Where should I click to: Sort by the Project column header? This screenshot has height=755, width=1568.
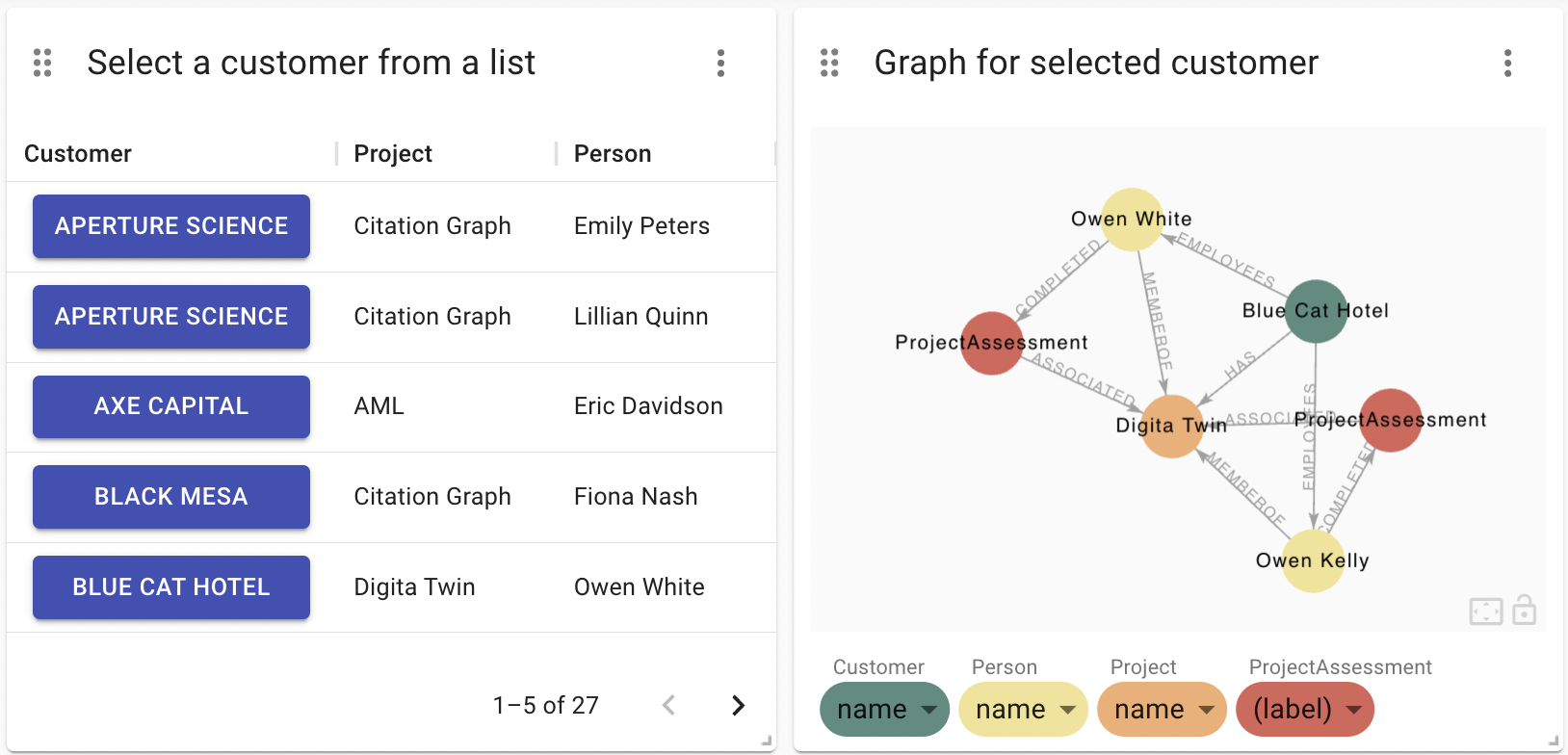pyautogui.click(x=393, y=154)
